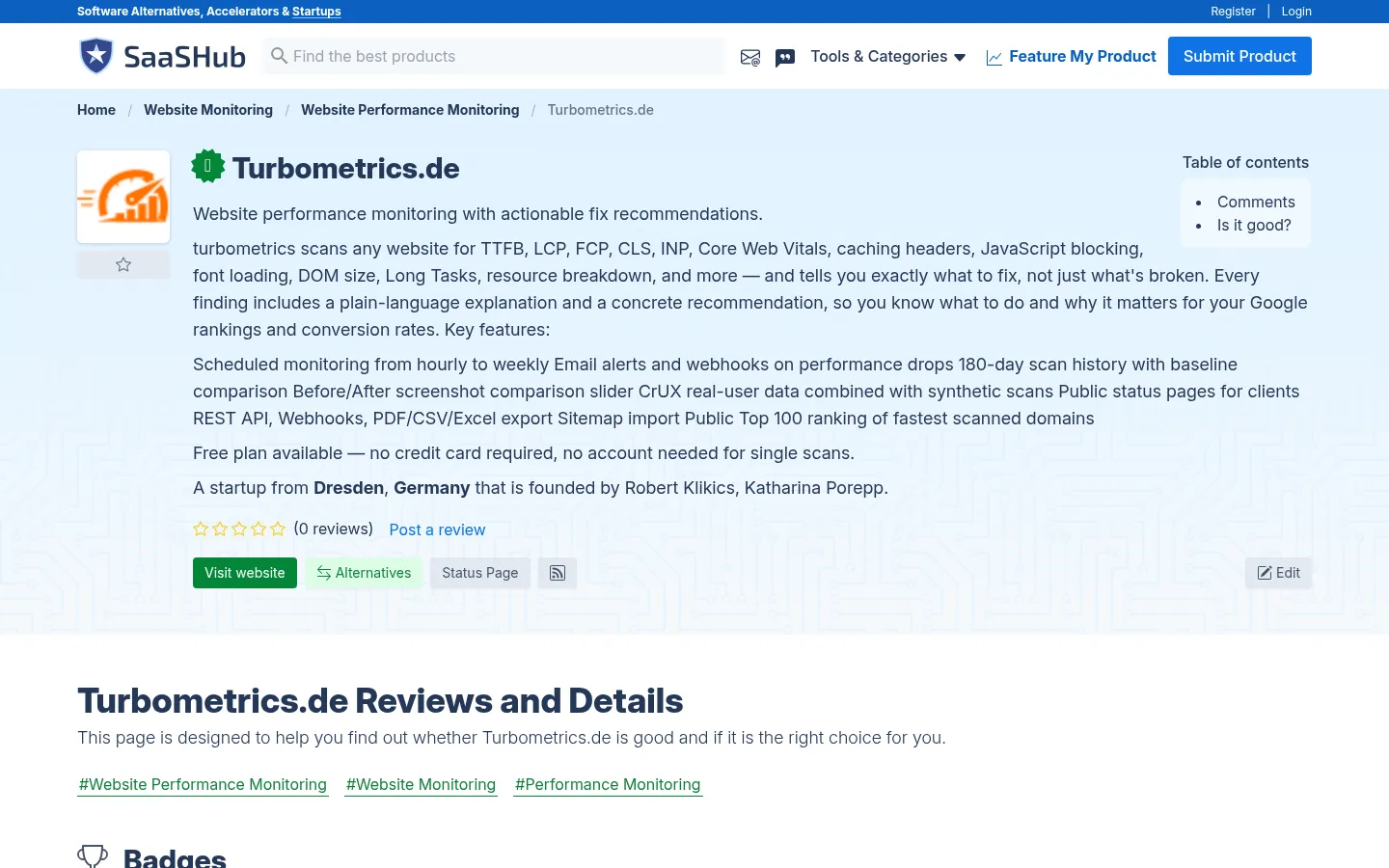Click the Turbometrics.de logo thumbnail
The width and height of the screenshot is (1389, 868).
123,197
